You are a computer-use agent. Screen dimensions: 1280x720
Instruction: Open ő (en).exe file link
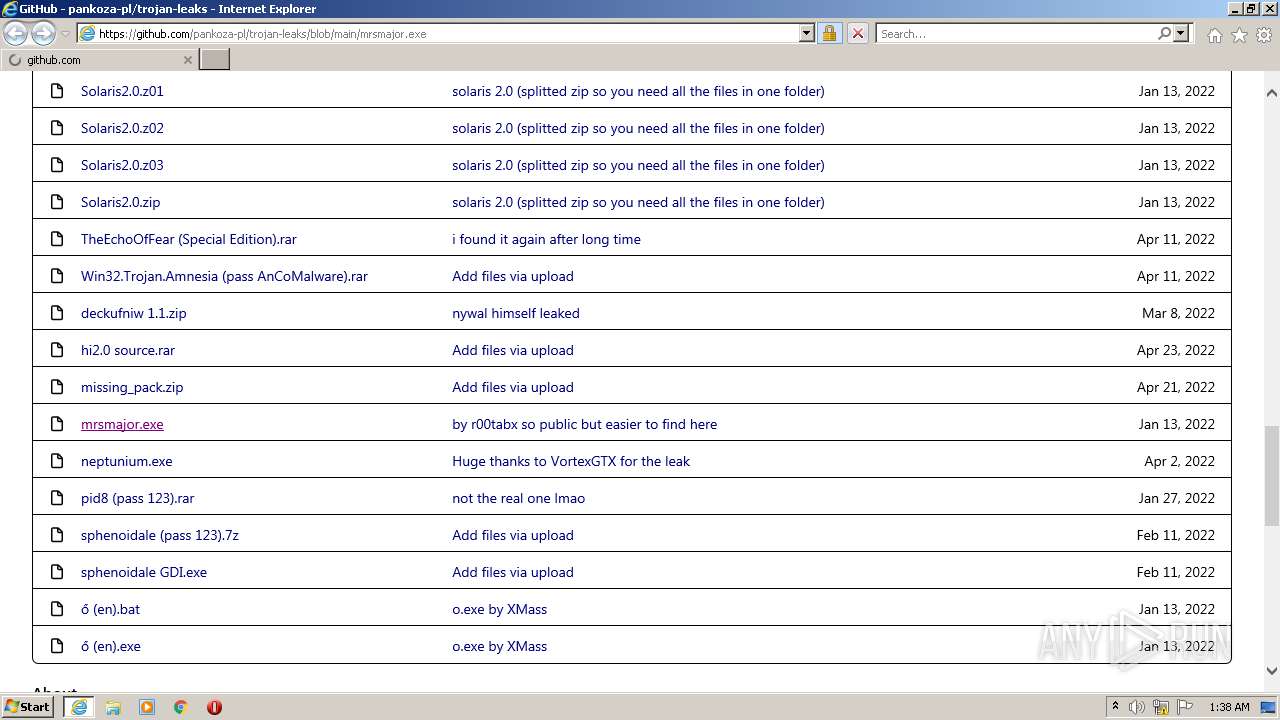(x=111, y=646)
